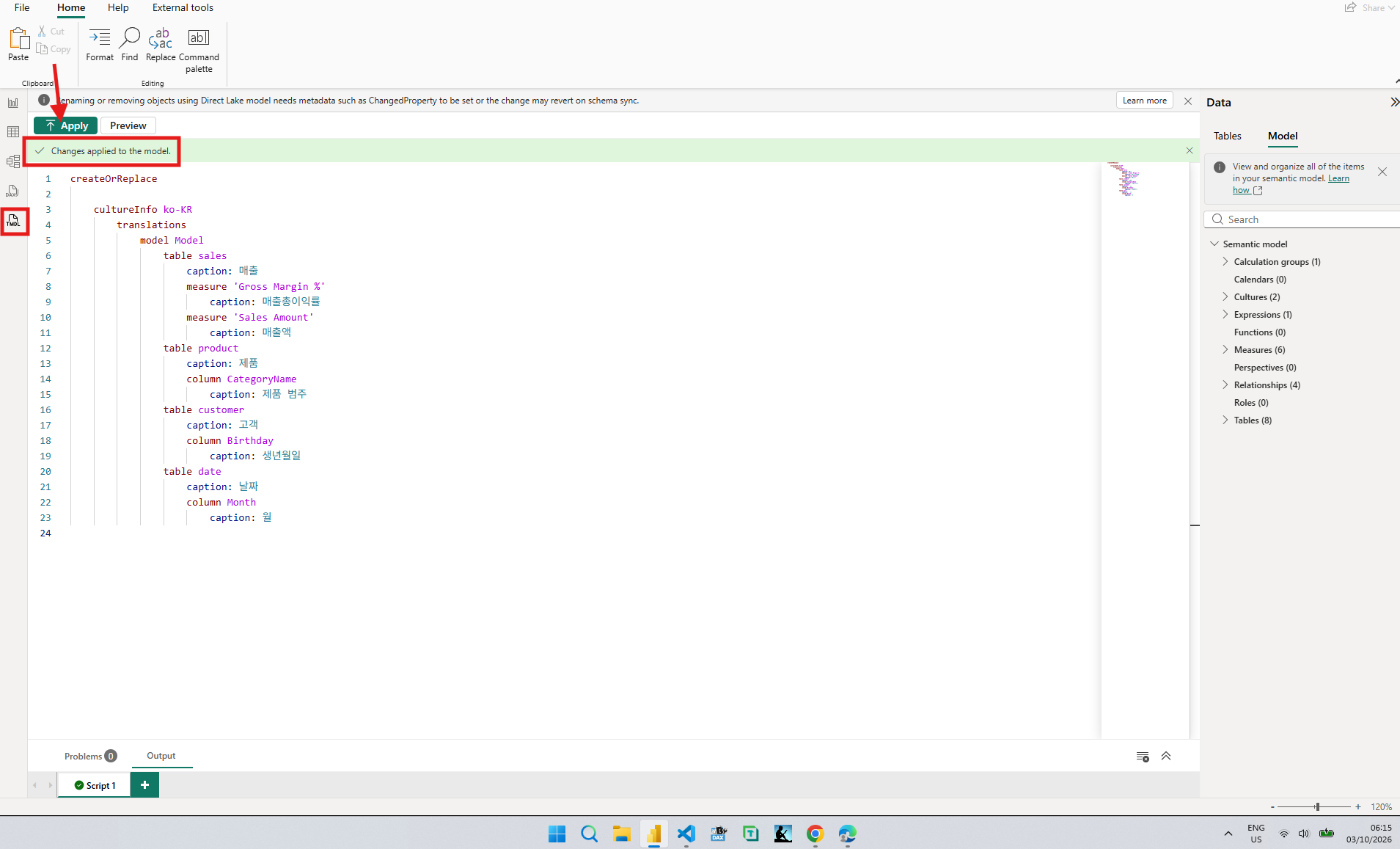Click Learn more in the info bar

1145,101
